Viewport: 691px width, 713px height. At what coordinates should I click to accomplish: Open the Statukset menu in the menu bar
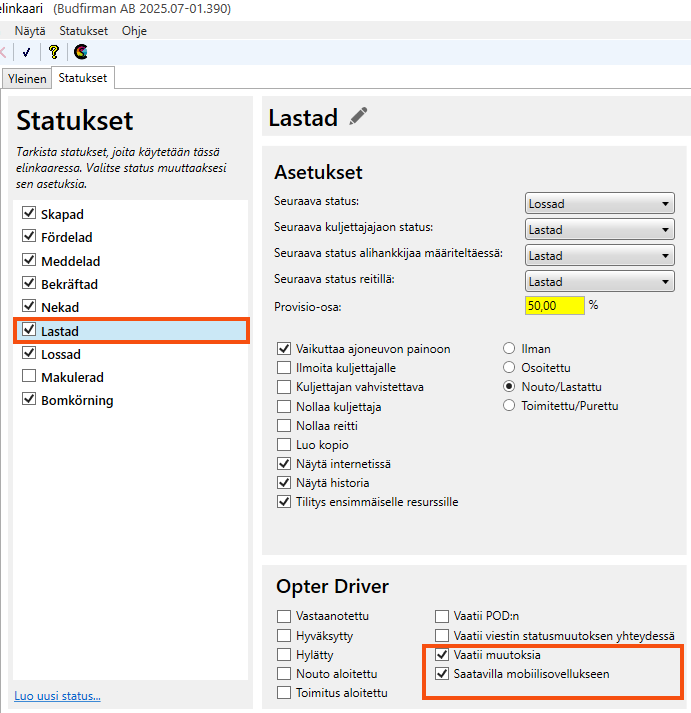(x=83, y=31)
